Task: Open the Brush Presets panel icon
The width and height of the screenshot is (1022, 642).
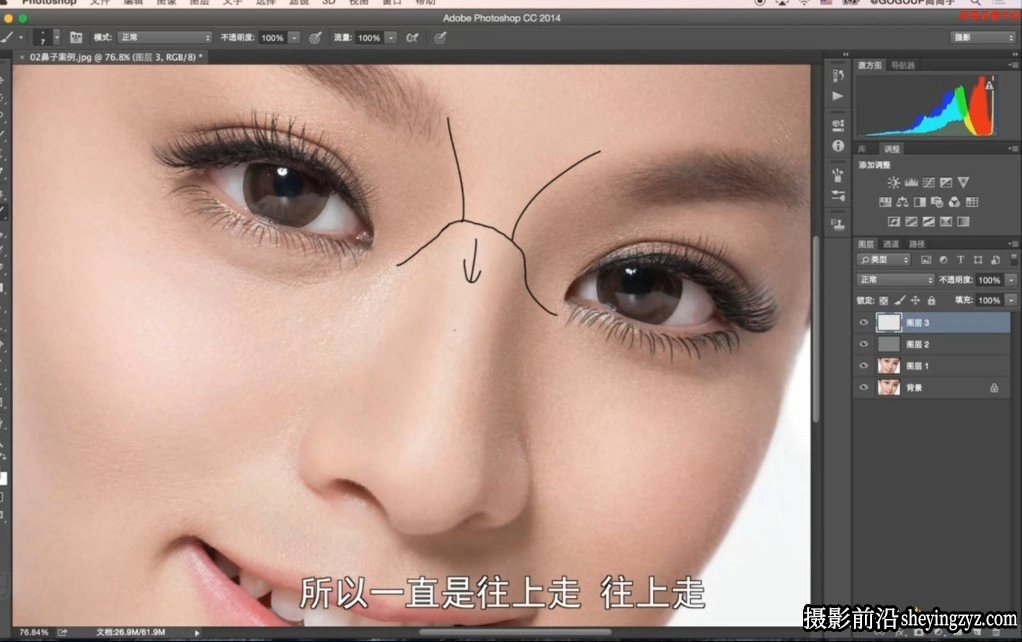Action: tap(838, 196)
